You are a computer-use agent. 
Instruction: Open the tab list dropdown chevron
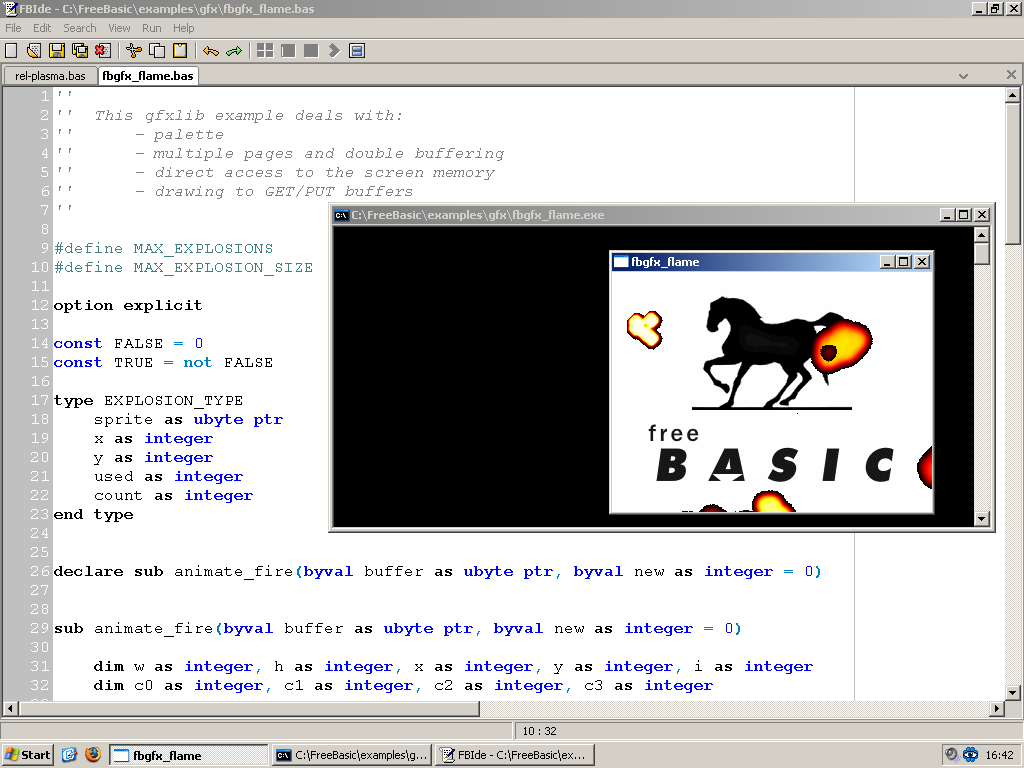(x=963, y=76)
